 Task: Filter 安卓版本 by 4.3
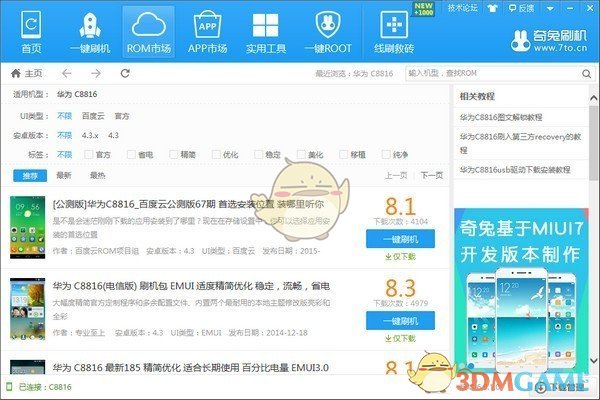(x=113, y=135)
